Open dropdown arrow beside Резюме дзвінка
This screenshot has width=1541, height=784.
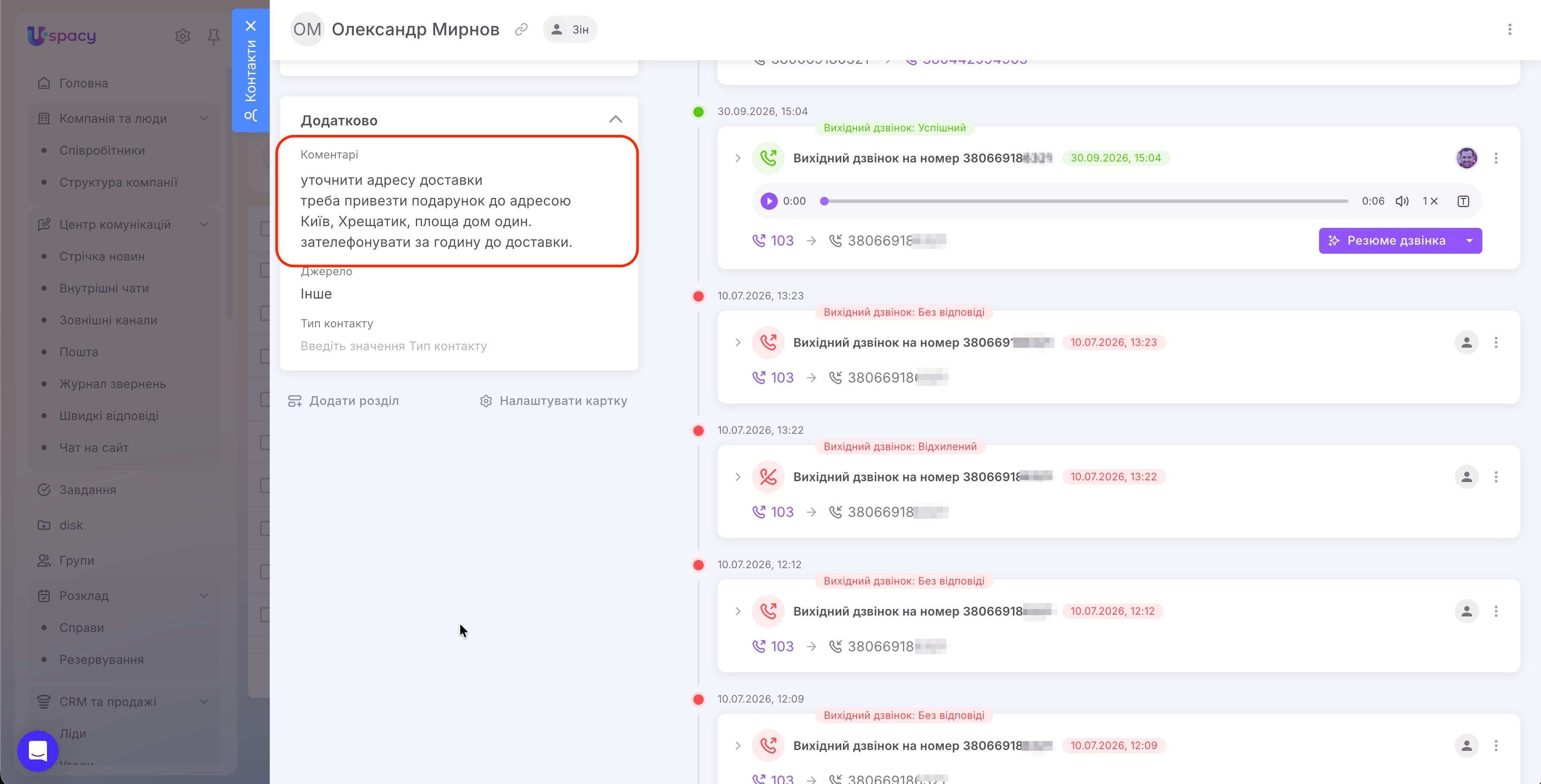click(x=1470, y=240)
